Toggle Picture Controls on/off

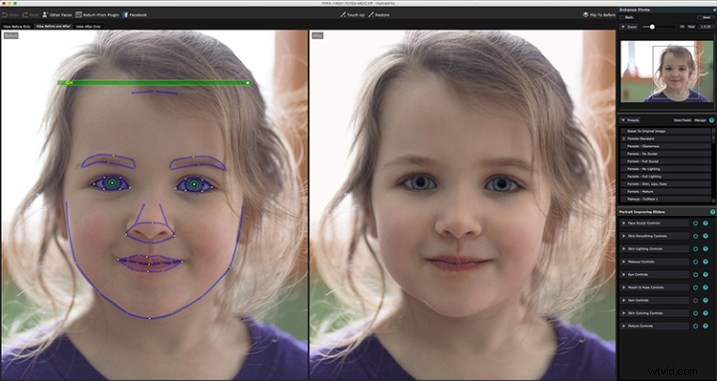696,326
